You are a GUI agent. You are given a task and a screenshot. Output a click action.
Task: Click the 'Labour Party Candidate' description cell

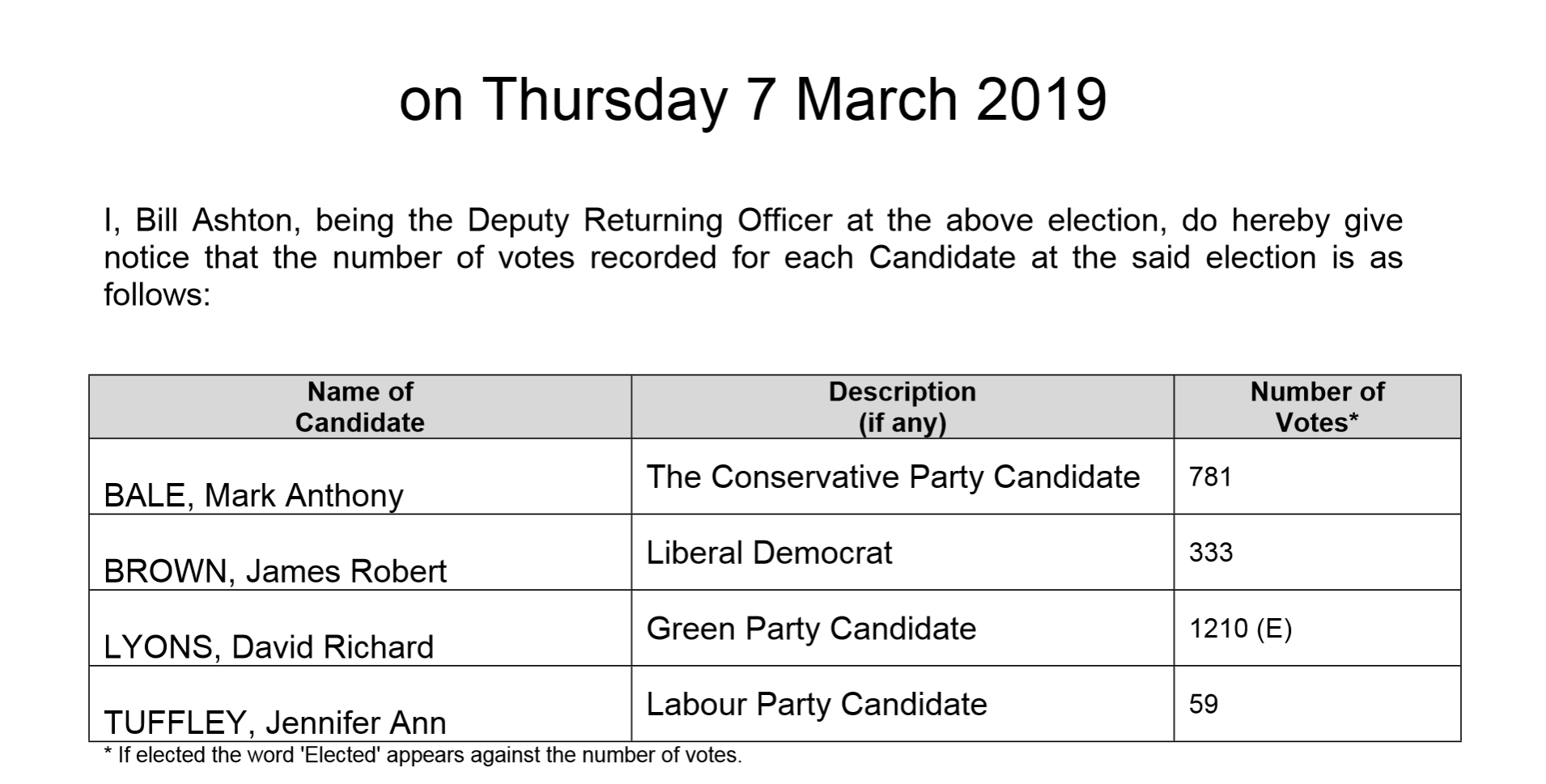(817, 705)
